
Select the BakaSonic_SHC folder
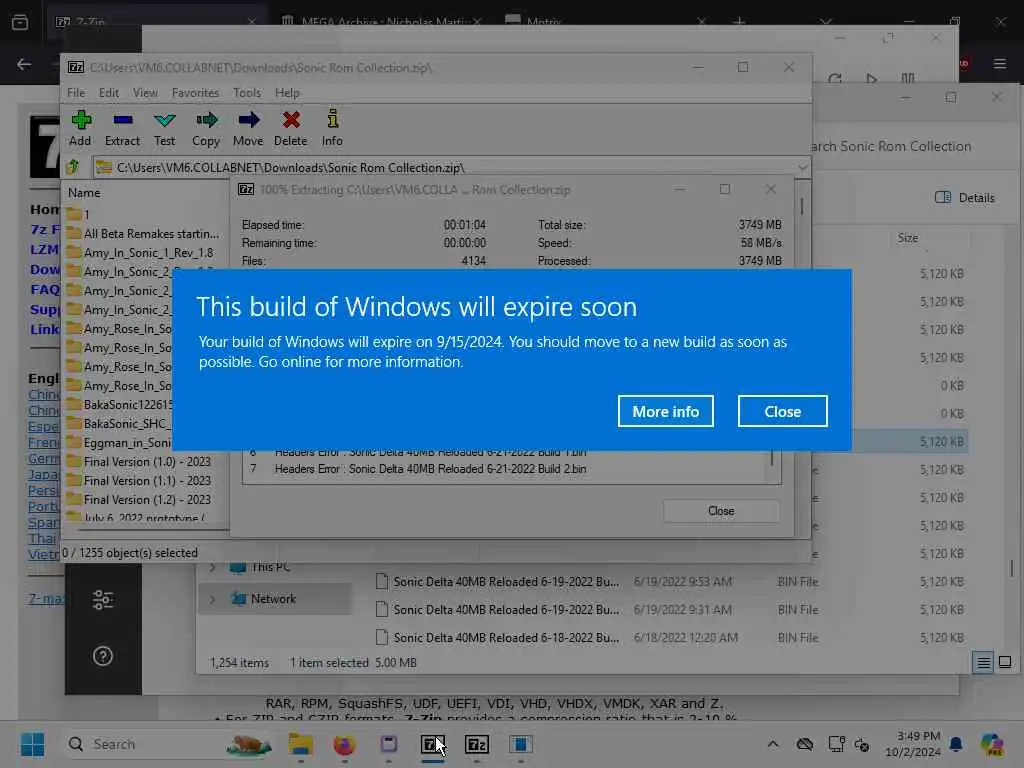119,423
